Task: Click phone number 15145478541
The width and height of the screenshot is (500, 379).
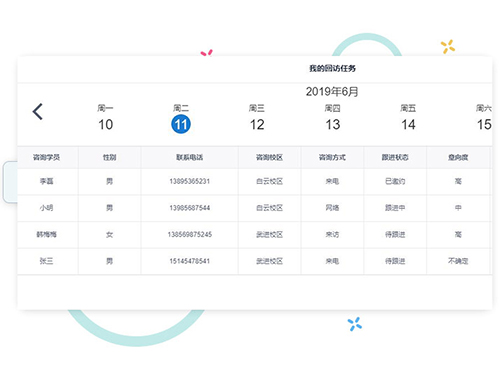Action: (x=190, y=261)
